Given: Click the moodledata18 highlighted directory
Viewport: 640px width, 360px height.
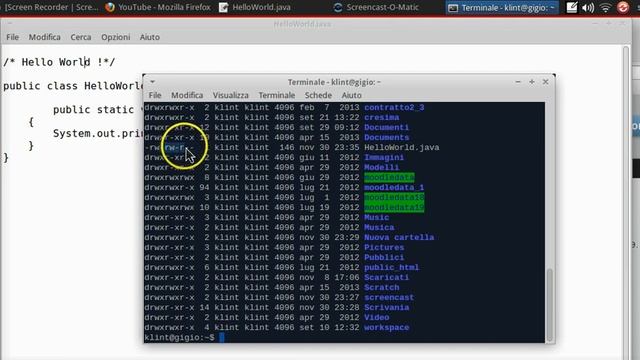Looking at the screenshot, I should click(x=394, y=198).
